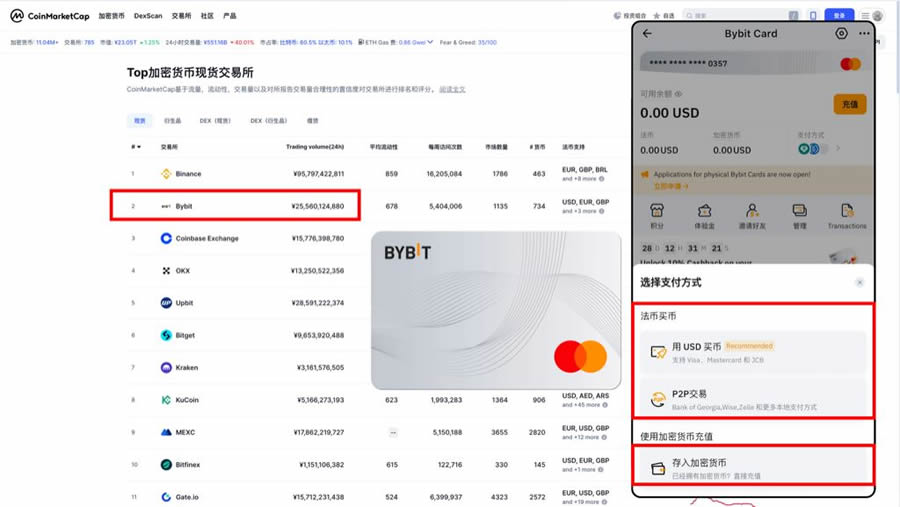Open the hamburger menu next to avatar
The image size is (900, 507).
click(865, 16)
